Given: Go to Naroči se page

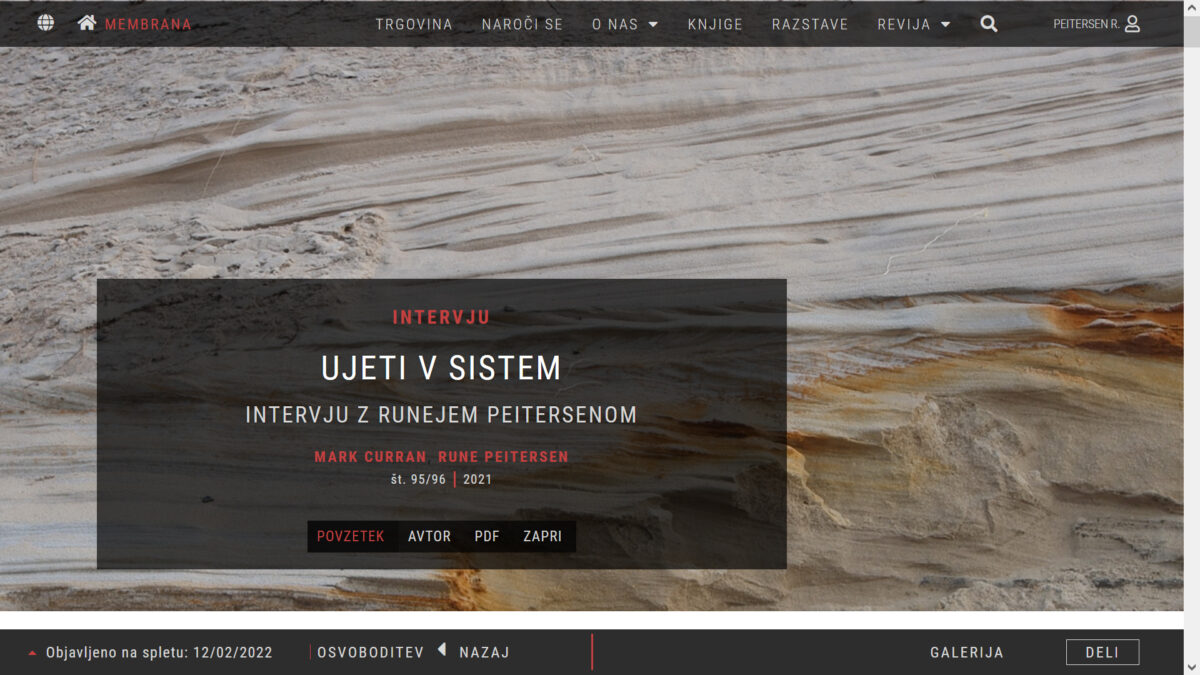Looking at the screenshot, I should pyautogui.click(x=522, y=24).
